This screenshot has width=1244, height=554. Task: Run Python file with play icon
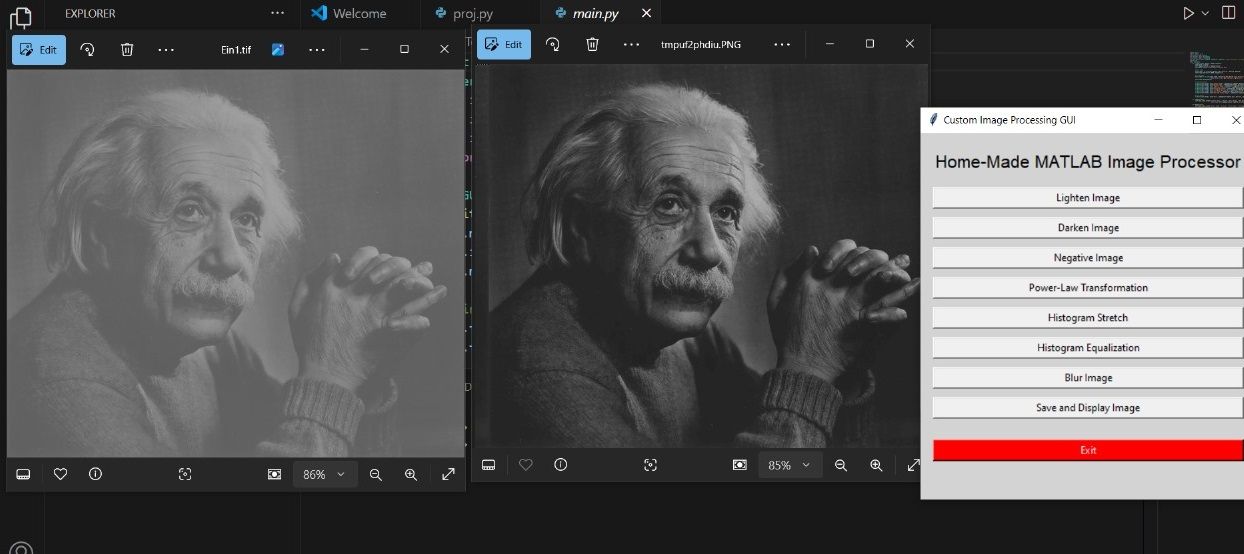[1188, 13]
